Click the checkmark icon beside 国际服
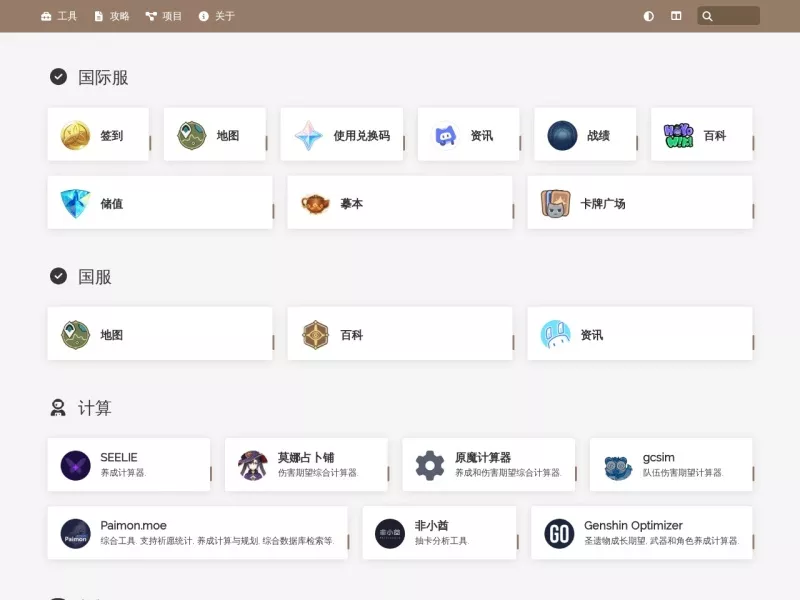The image size is (800, 600). pos(58,77)
